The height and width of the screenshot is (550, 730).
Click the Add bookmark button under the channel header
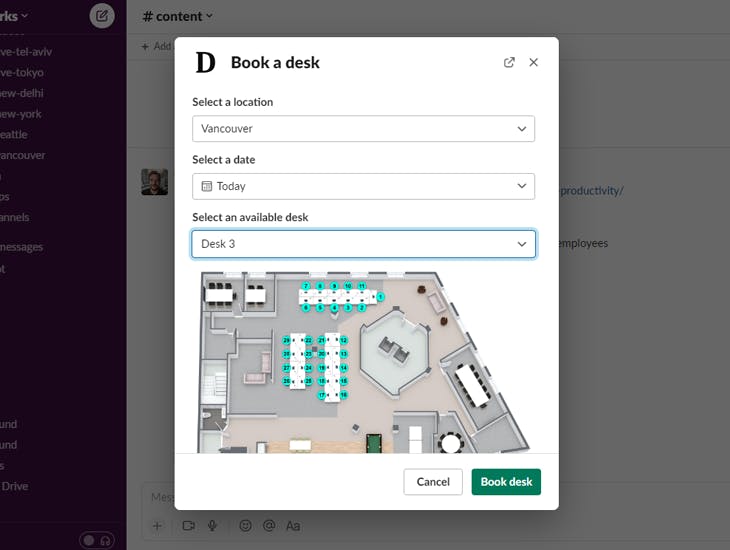[x=157, y=46]
